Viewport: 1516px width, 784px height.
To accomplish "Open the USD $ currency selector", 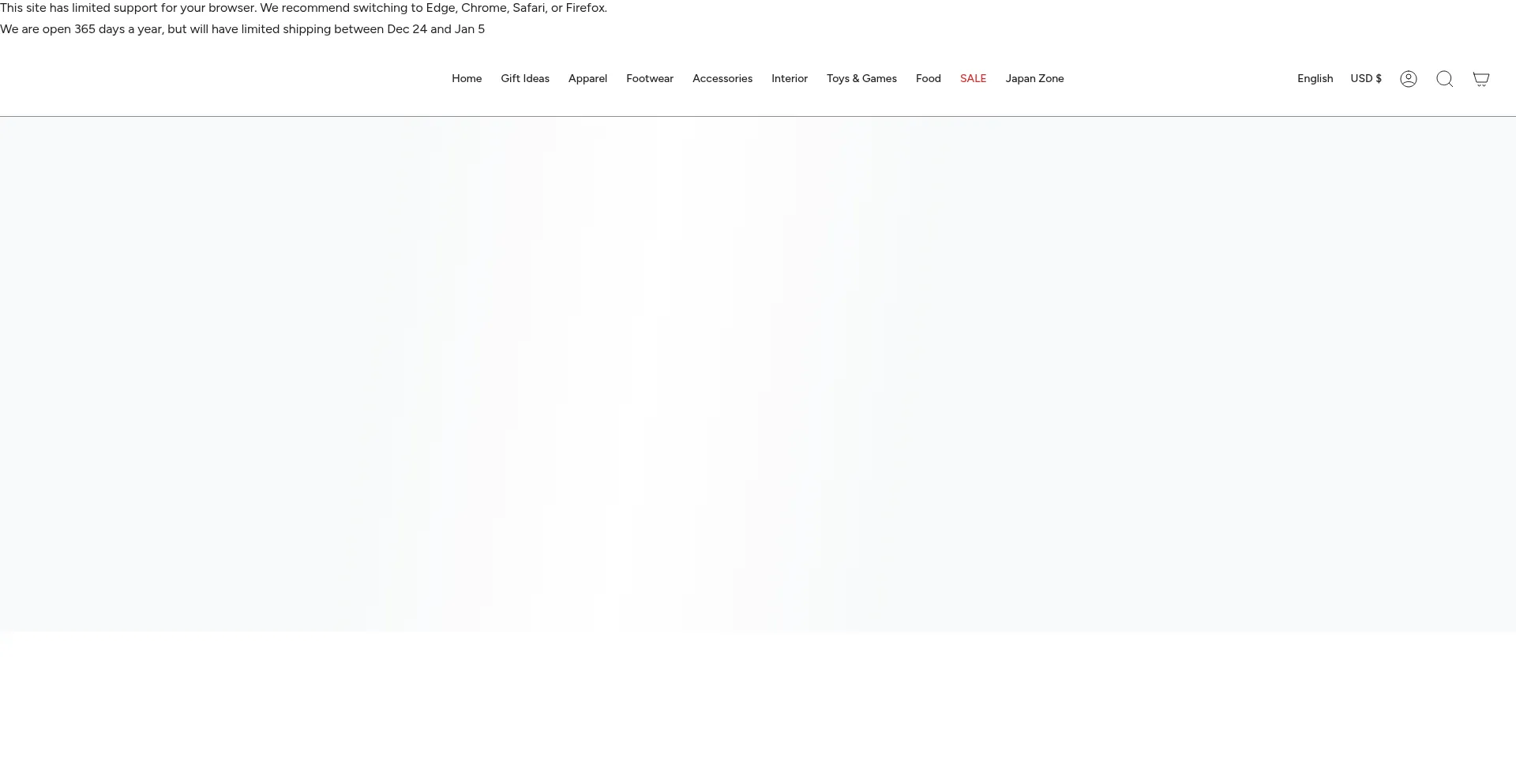I will [1366, 78].
